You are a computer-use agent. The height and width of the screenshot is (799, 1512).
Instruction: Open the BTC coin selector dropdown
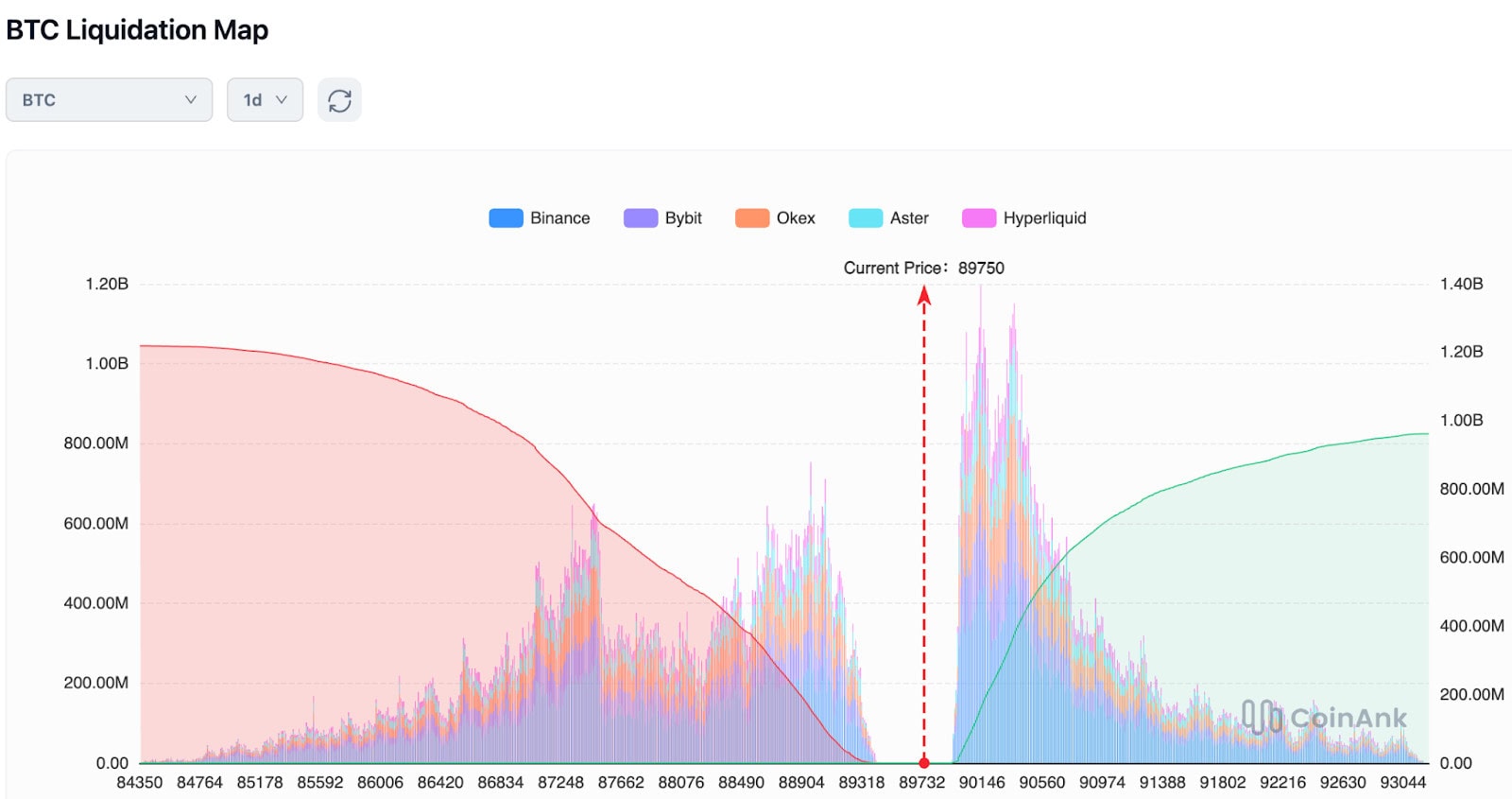point(109,100)
